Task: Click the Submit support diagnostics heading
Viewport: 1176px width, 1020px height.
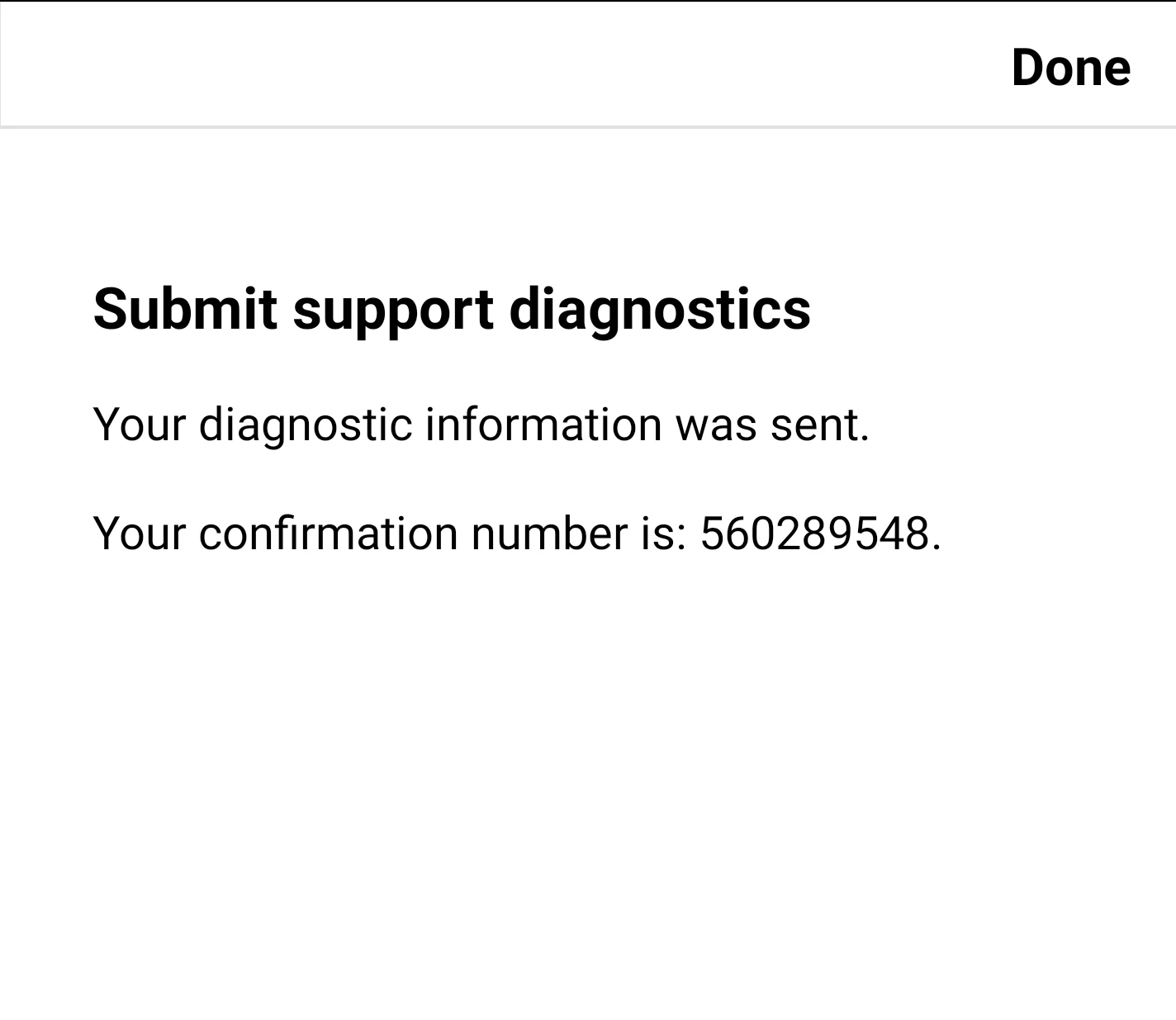Action: coord(453,311)
